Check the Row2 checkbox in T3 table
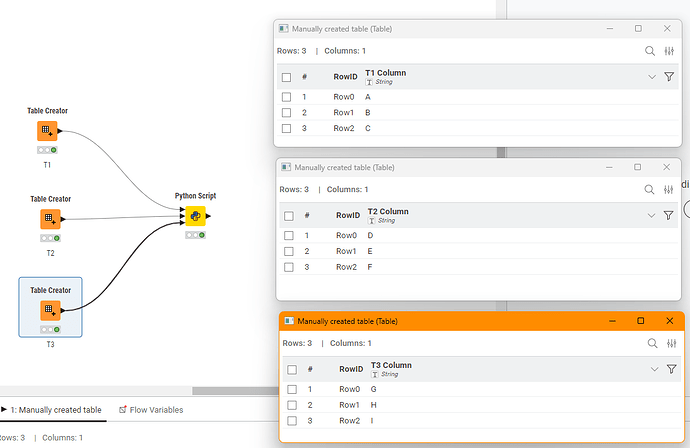This screenshot has width=690, height=448. click(292, 421)
